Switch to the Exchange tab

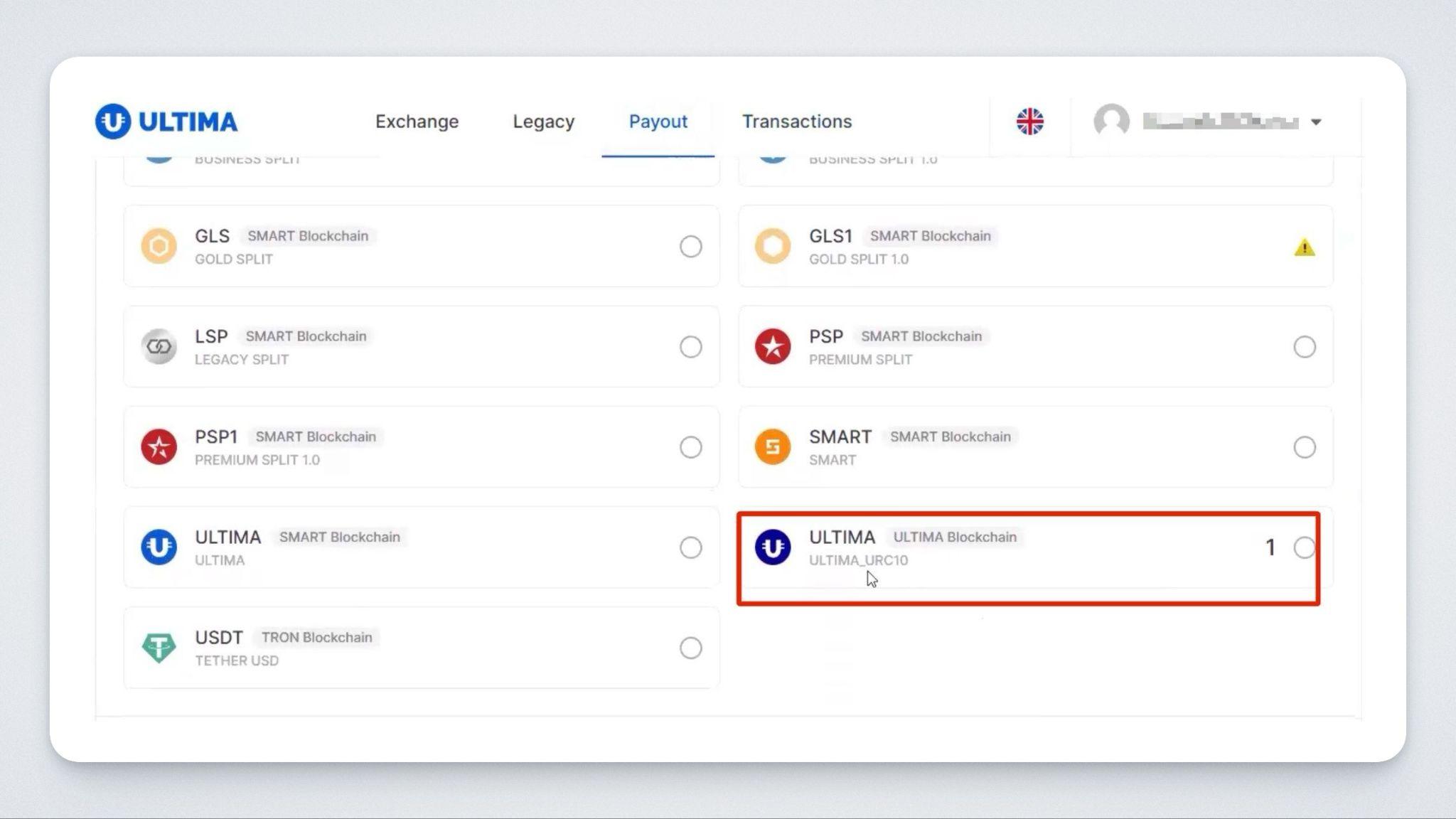pos(417,122)
